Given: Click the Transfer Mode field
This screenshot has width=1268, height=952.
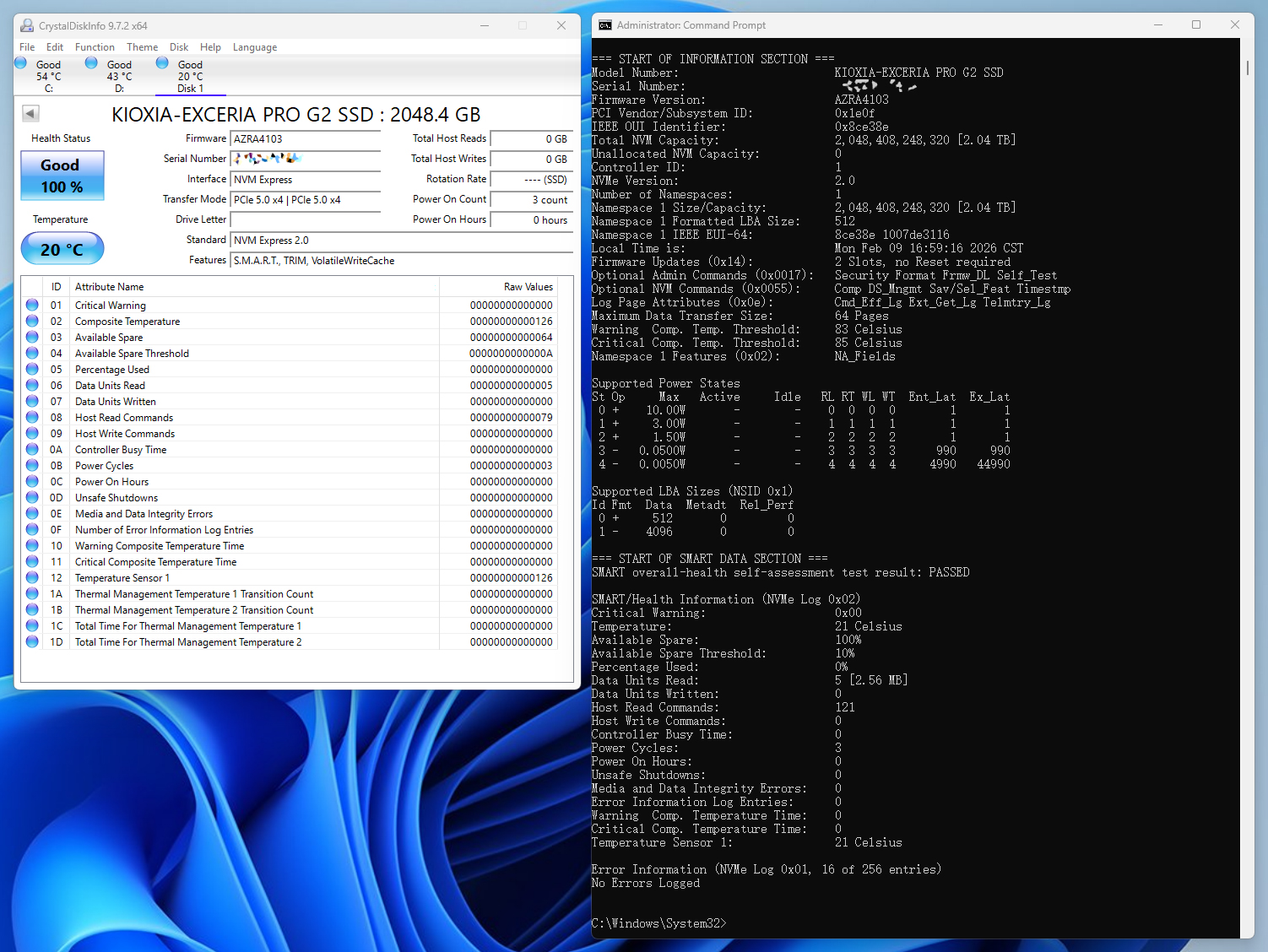Looking at the screenshot, I should pyautogui.click(x=306, y=199).
